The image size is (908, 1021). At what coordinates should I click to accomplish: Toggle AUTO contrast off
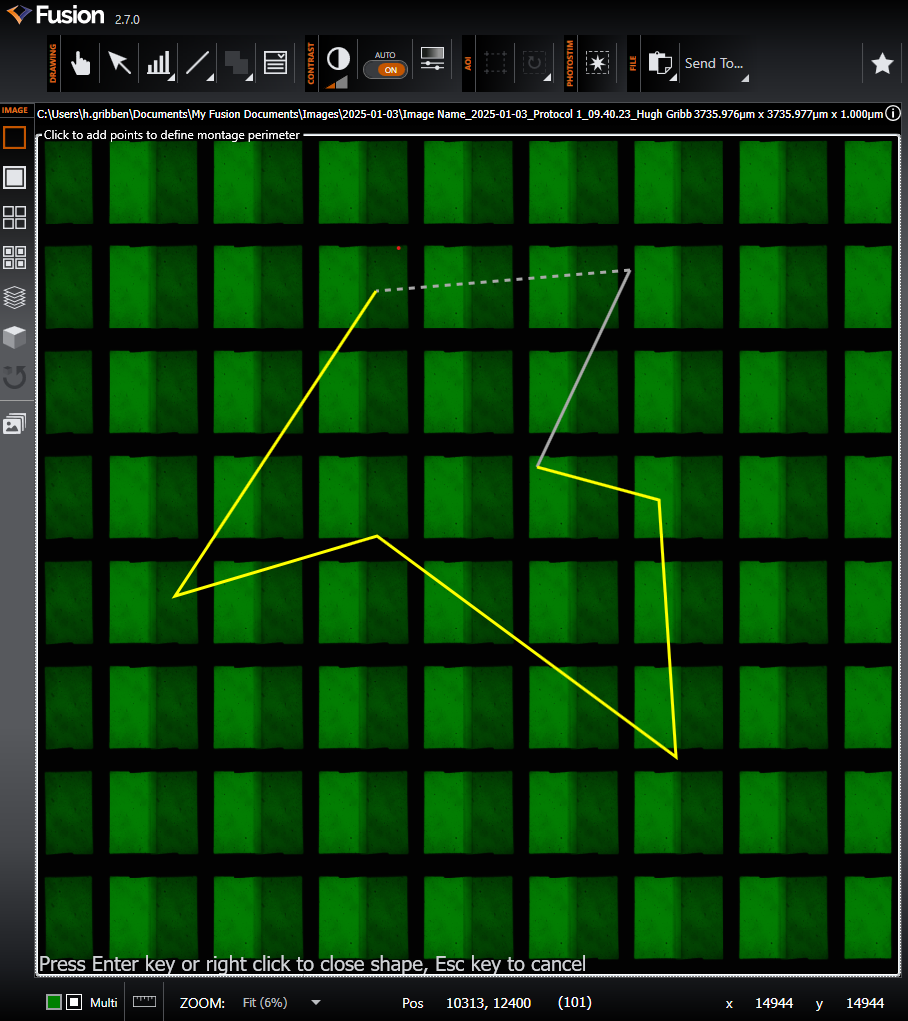(386, 71)
